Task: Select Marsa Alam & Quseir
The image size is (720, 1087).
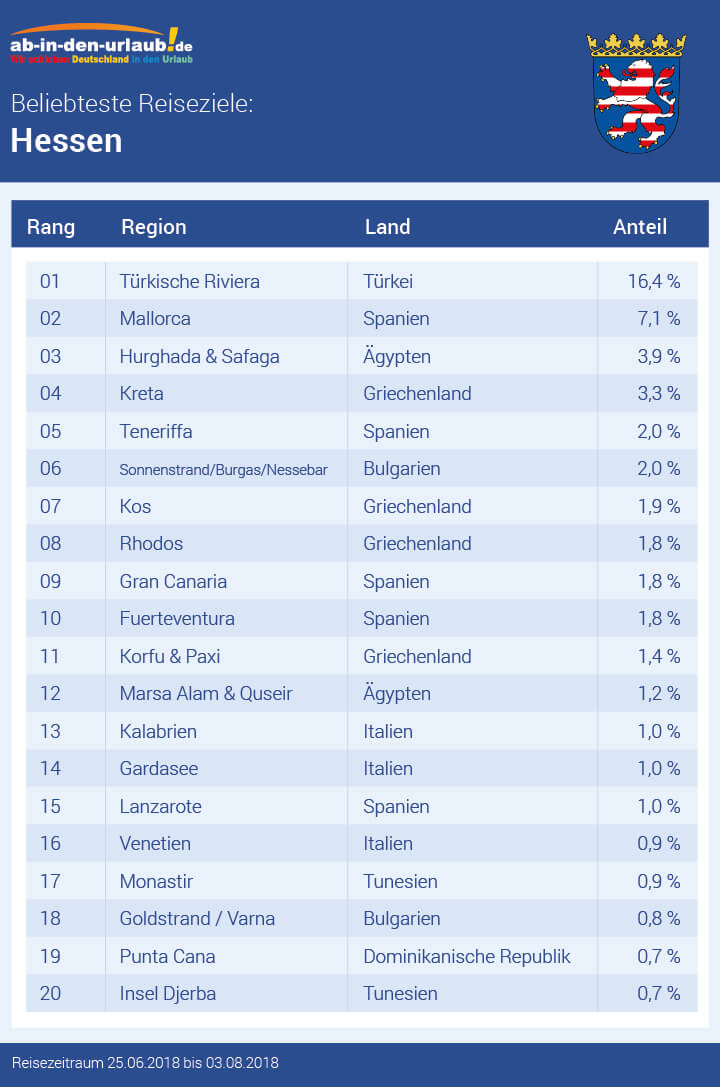Action: pyautogui.click(x=206, y=694)
